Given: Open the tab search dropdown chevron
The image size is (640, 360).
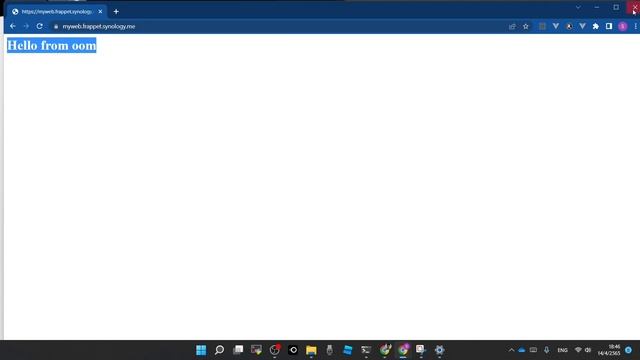Looking at the screenshot, I should pos(578,7).
